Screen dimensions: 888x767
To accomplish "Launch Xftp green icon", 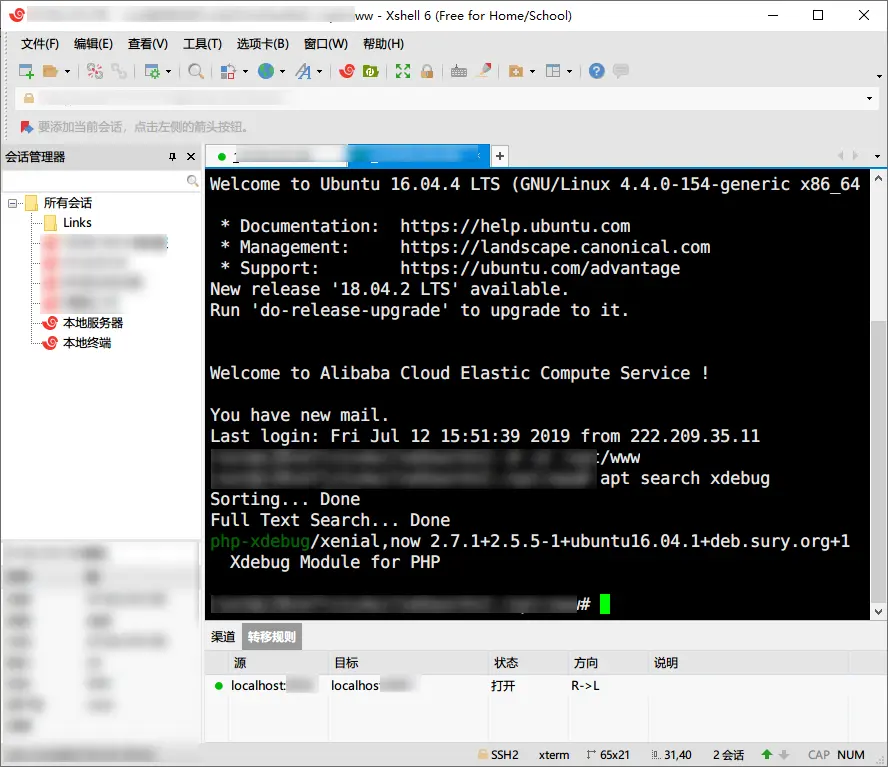I will pos(370,71).
